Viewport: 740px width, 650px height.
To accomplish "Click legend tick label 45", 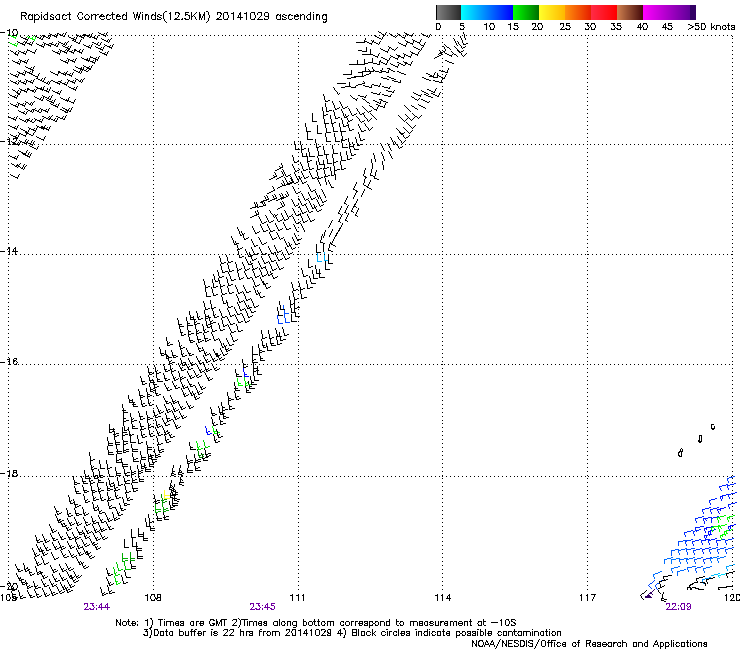I will [667, 27].
